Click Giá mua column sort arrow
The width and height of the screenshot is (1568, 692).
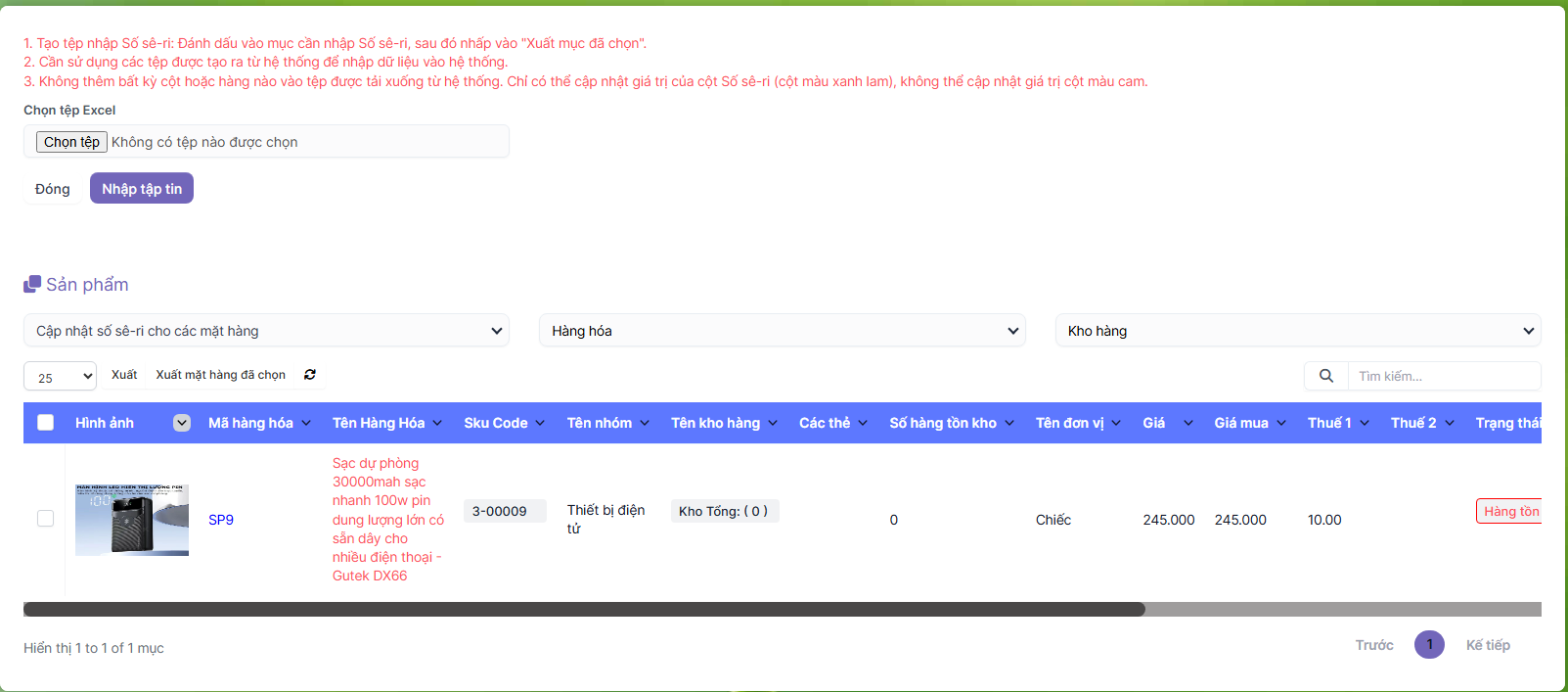coord(1281,423)
